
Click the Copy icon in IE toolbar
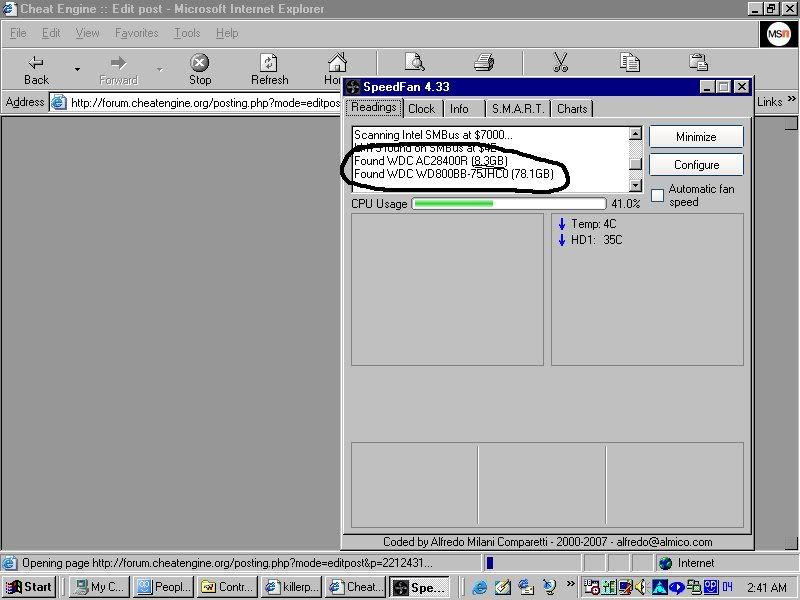click(630, 62)
